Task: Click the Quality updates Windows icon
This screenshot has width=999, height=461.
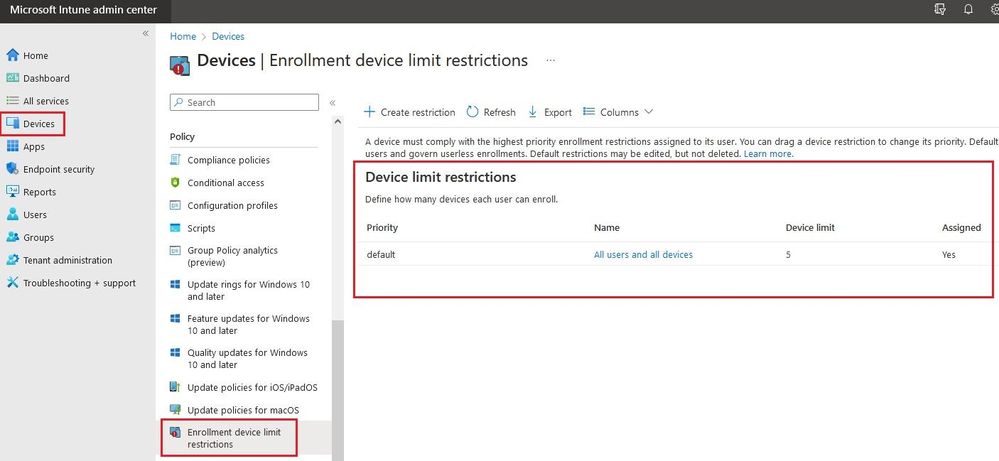Action: coord(175,352)
